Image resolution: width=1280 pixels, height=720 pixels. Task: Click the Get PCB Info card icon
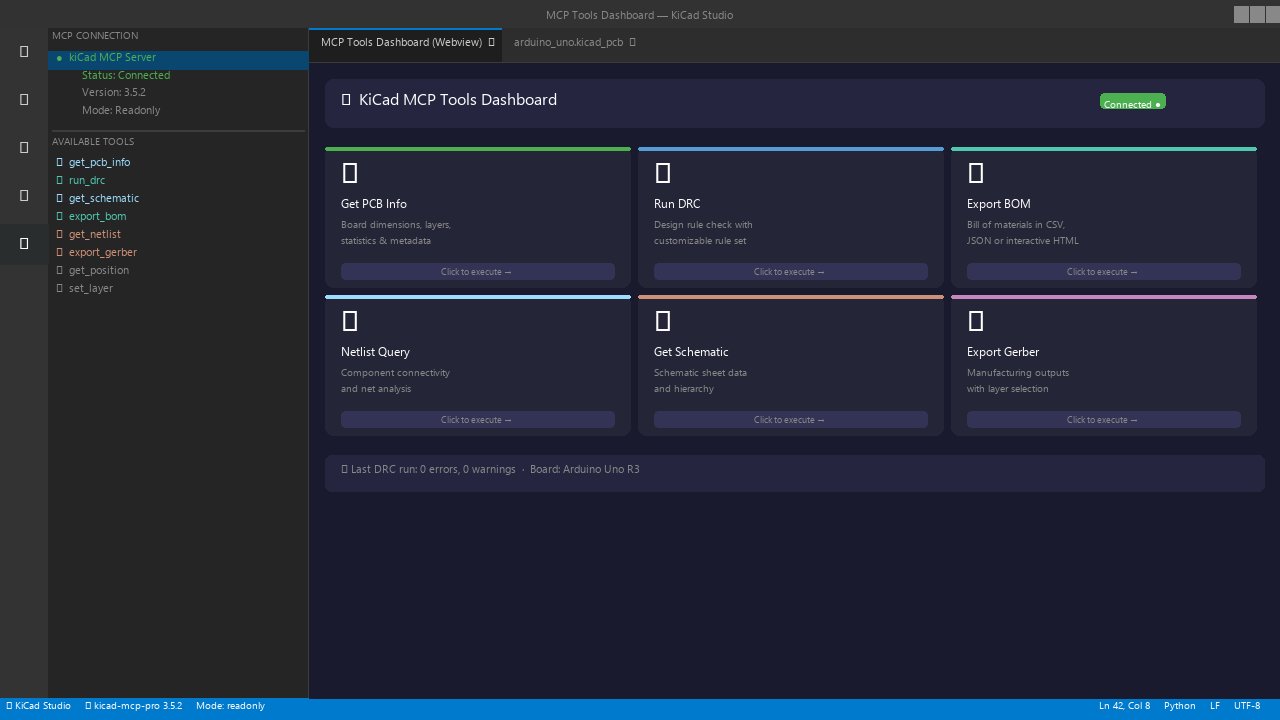point(350,173)
